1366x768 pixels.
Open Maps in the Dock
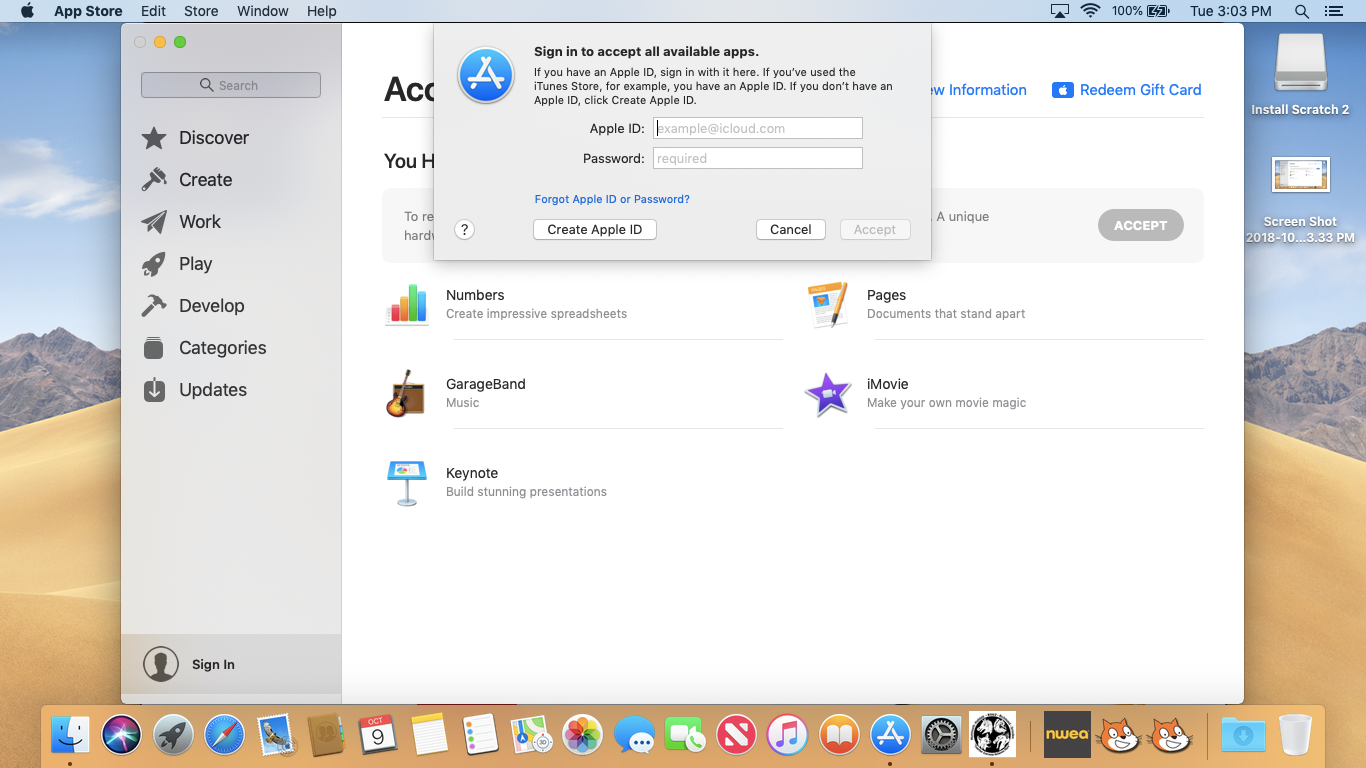pyautogui.click(x=531, y=737)
